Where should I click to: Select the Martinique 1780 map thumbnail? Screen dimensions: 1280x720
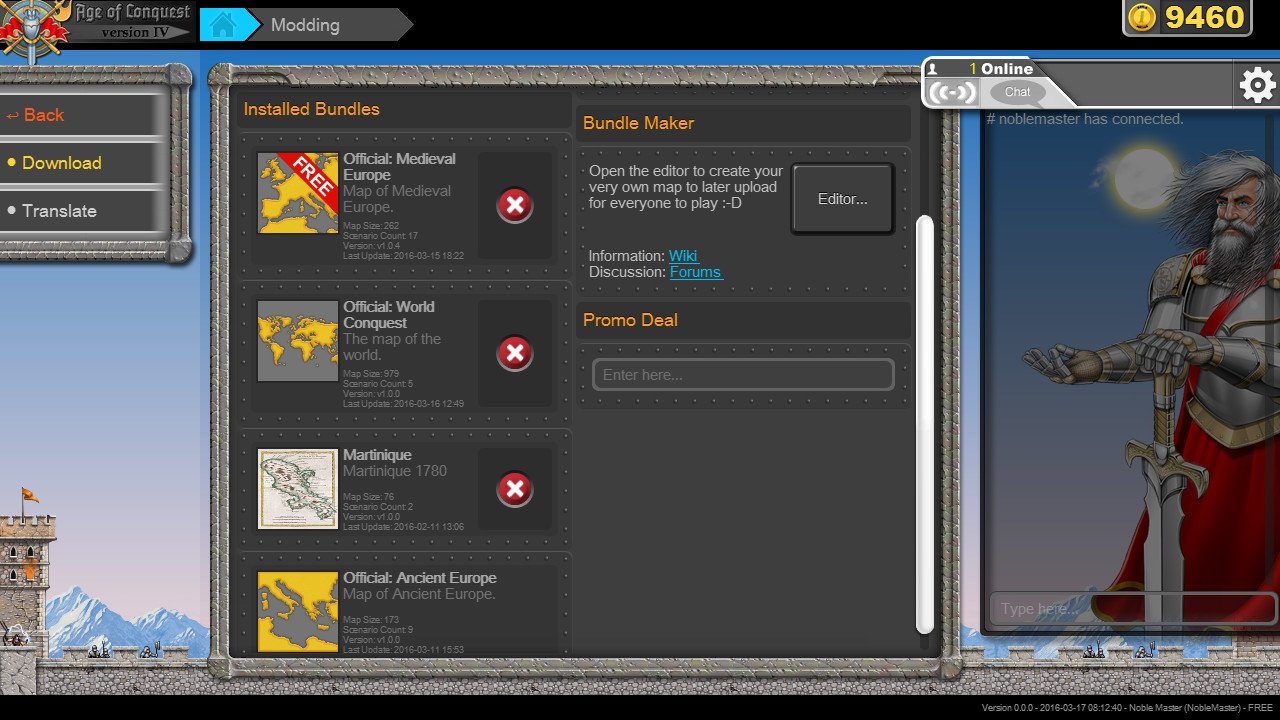(x=298, y=489)
